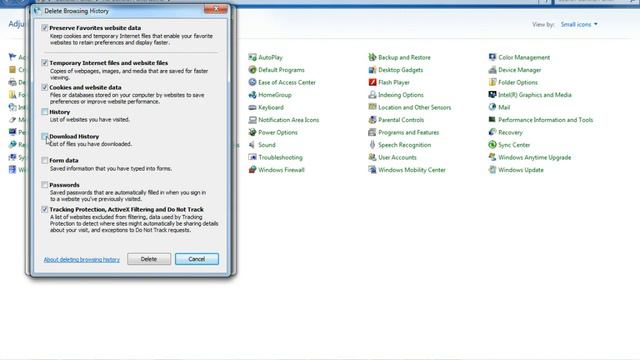Tick the Download History checkbox
The height and width of the screenshot is (360, 640).
coord(44,136)
